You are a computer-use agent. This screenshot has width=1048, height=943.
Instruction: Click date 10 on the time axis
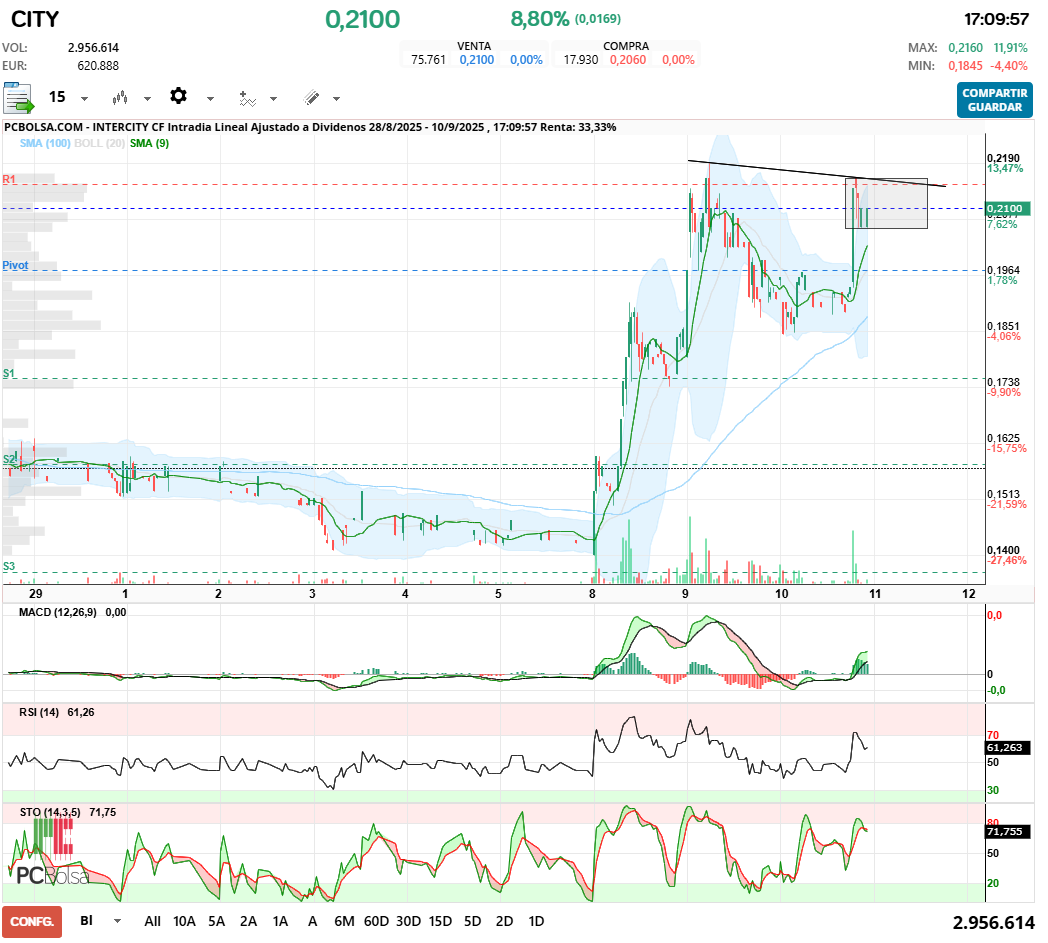[781, 593]
